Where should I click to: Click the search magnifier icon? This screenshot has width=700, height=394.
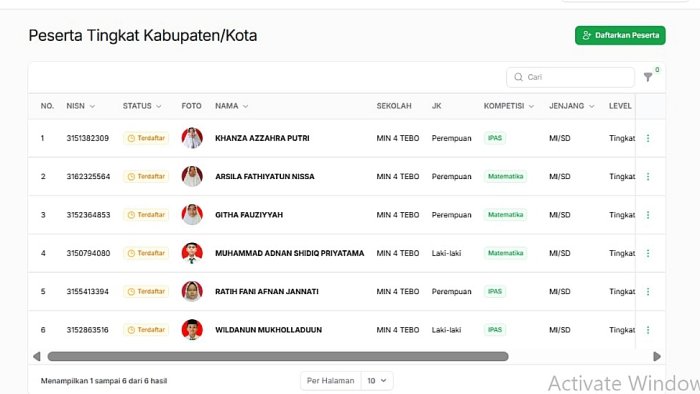518,77
